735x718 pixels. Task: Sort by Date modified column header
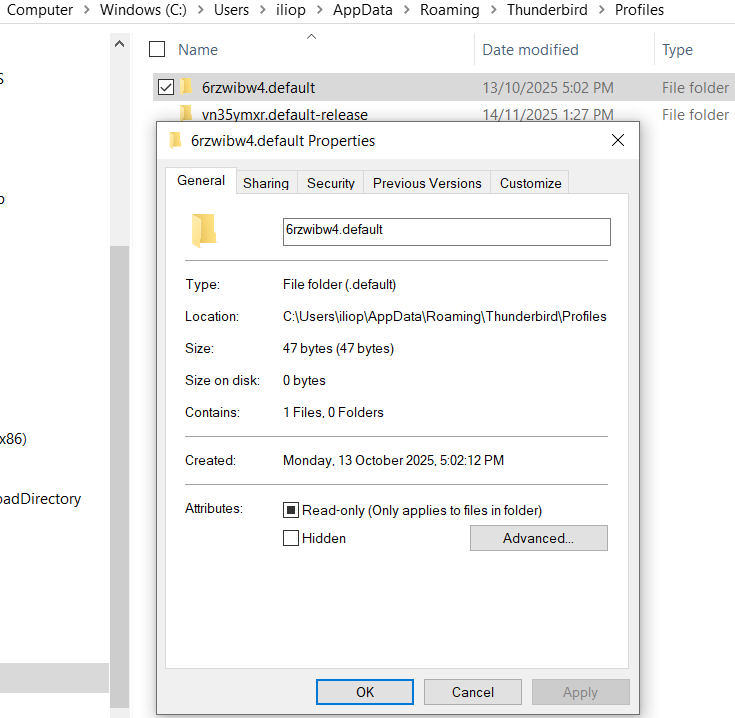pos(530,50)
